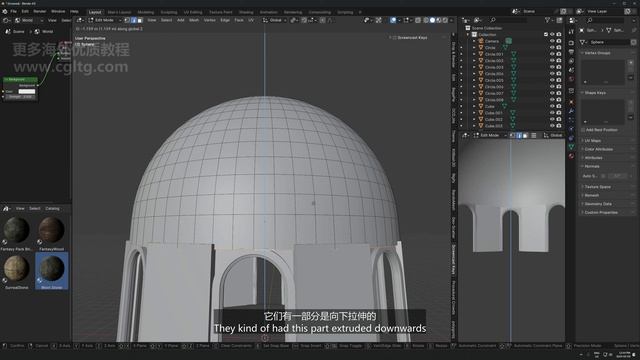The height and width of the screenshot is (360, 640).
Task: Select the FantasyWood material thumbnail
Action: (x=51, y=233)
